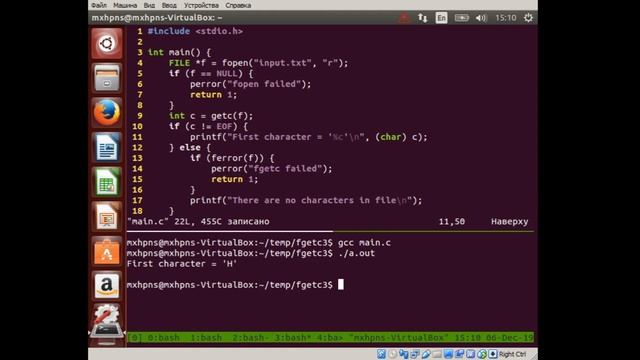Screen dimensions: 640x360
Task: Open LibreOffice Calc from the launcher
Action: (107, 182)
